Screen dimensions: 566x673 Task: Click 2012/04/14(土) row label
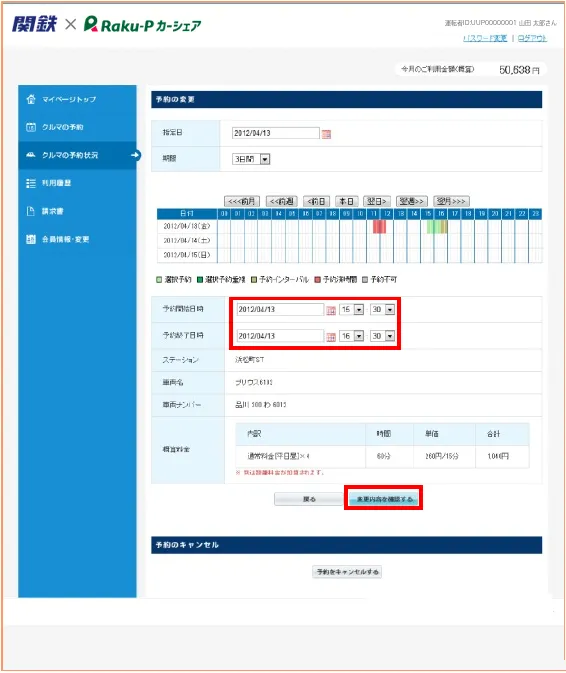click(187, 241)
